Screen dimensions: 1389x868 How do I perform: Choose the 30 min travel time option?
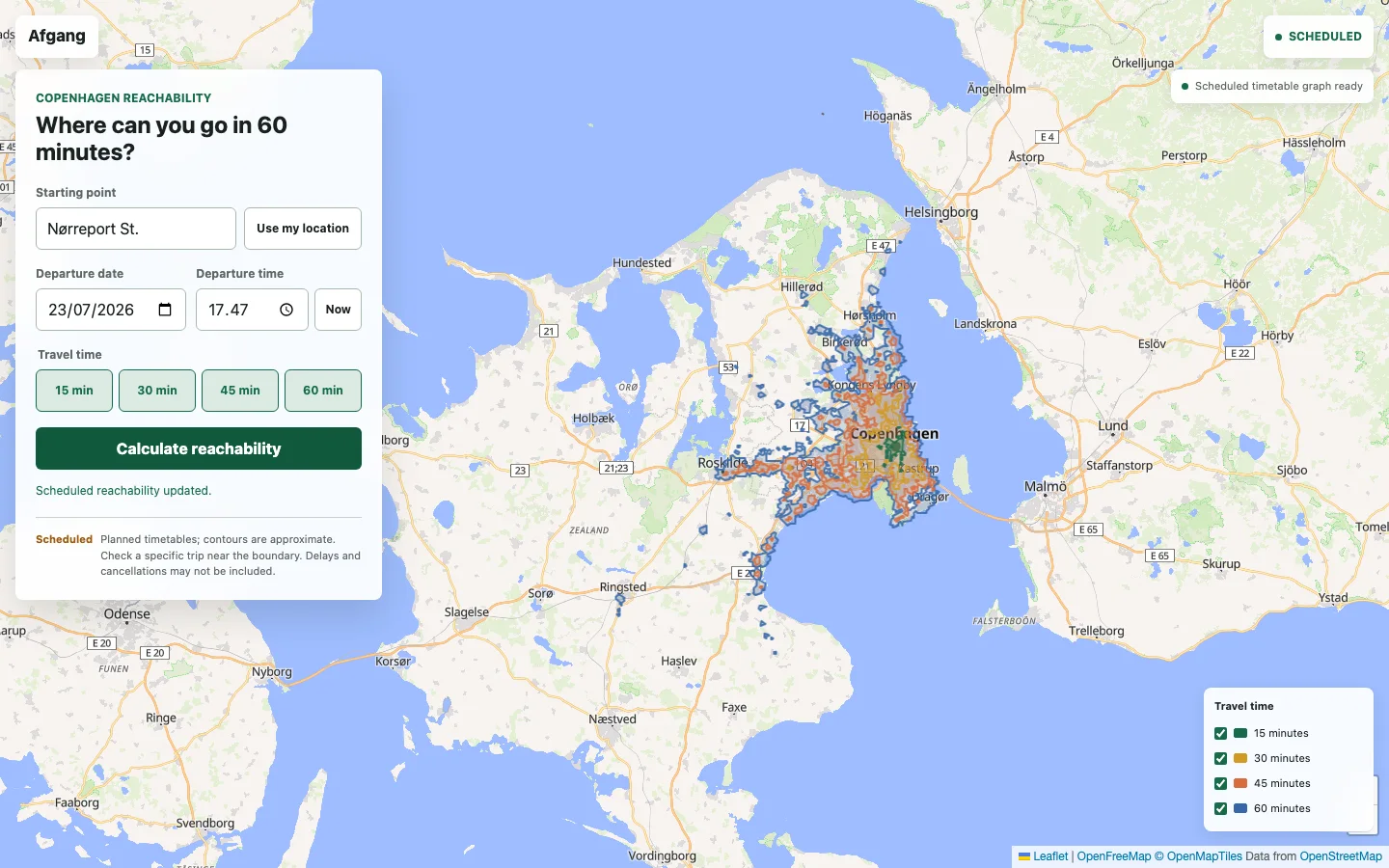click(157, 391)
